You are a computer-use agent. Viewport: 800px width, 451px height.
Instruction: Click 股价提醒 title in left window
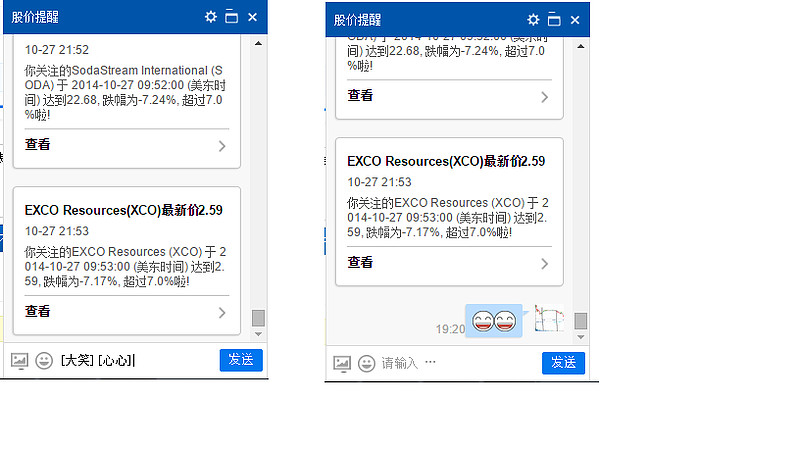click(35, 17)
